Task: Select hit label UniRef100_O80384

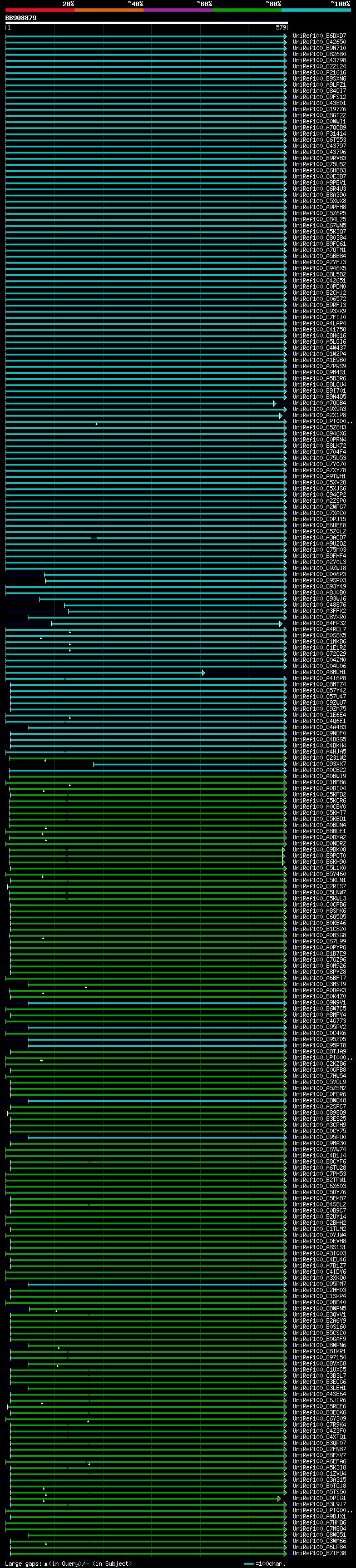Action: point(319,238)
